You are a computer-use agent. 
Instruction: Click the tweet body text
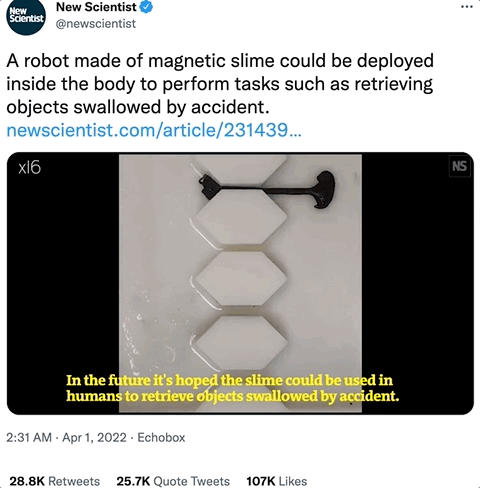pos(220,84)
